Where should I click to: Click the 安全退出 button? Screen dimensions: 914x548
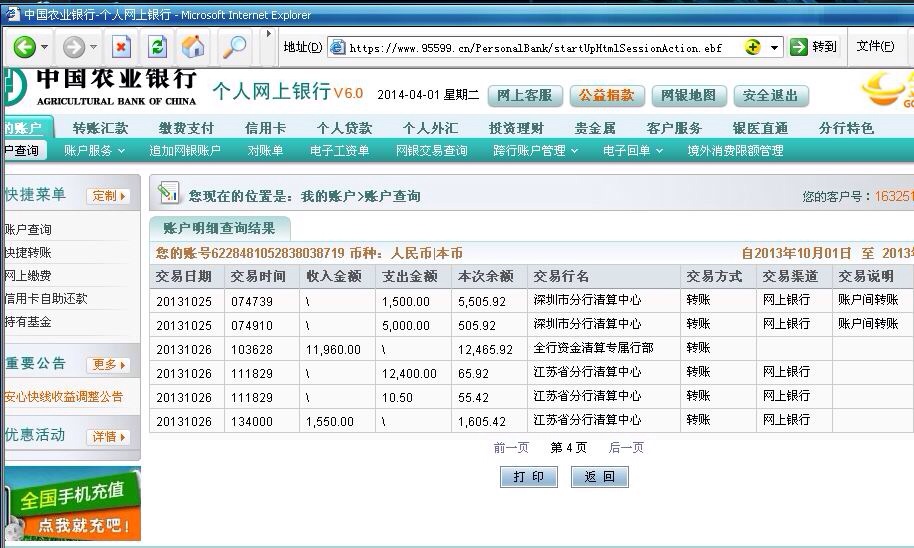click(771, 96)
